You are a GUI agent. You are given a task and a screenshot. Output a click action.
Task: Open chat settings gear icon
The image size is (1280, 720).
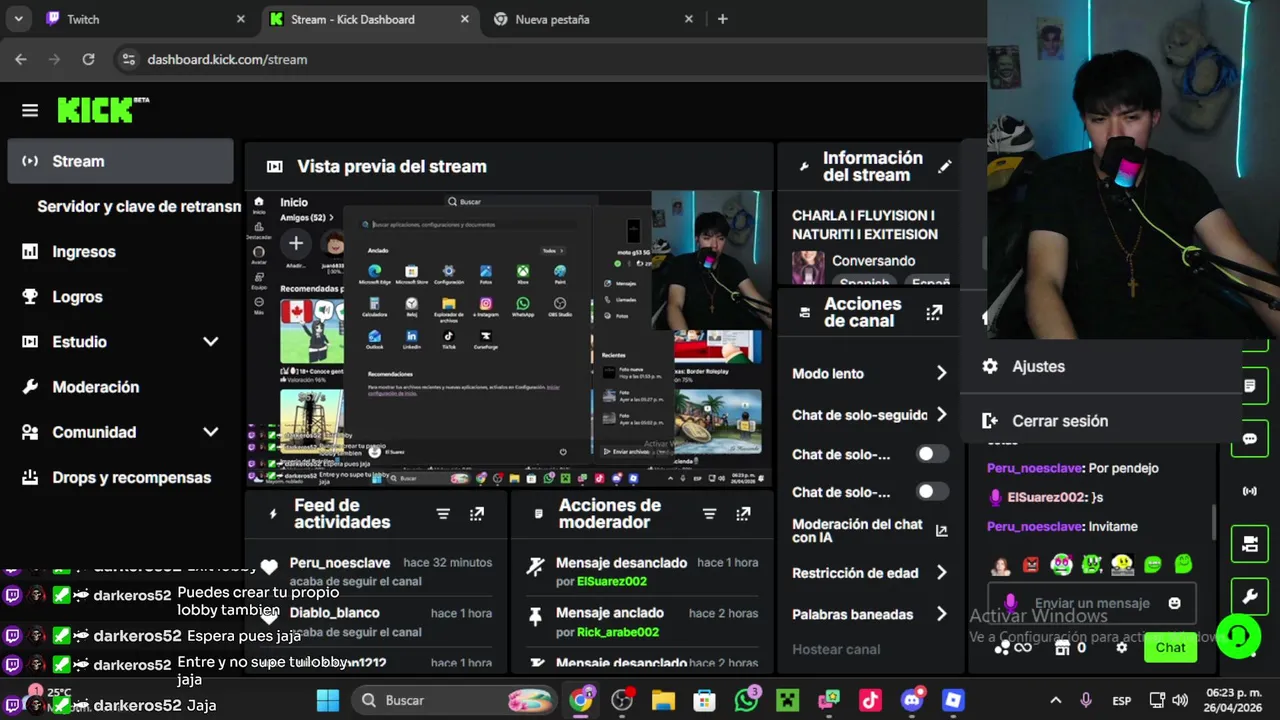click(x=1122, y=648)
